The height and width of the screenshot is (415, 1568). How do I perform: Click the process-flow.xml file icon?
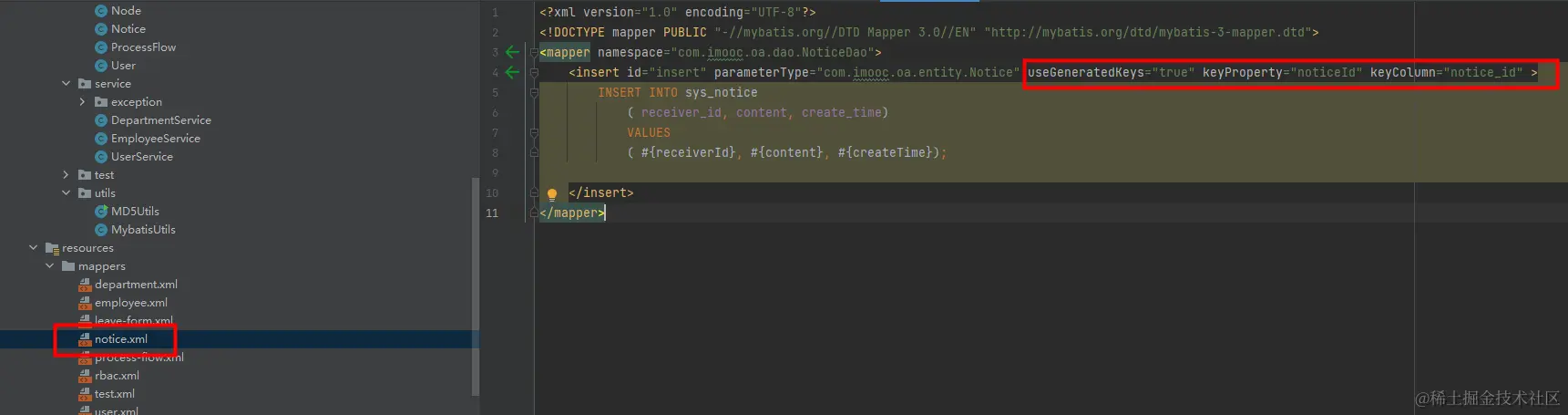coord(85,358)
